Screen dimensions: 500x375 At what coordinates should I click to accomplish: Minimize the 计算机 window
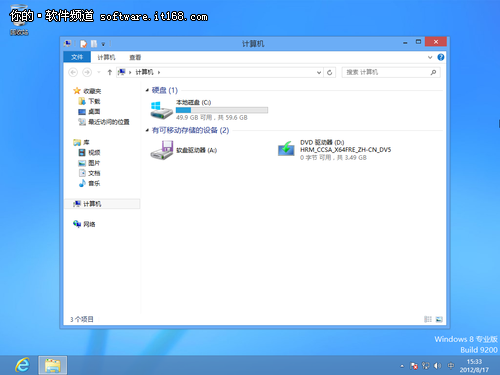[405, 42]
